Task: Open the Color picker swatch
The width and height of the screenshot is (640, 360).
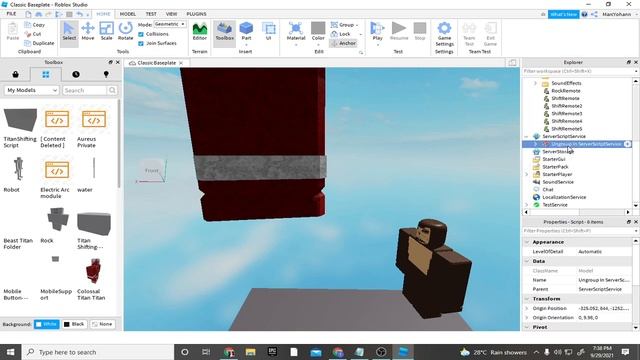Action: click(318, 32)
